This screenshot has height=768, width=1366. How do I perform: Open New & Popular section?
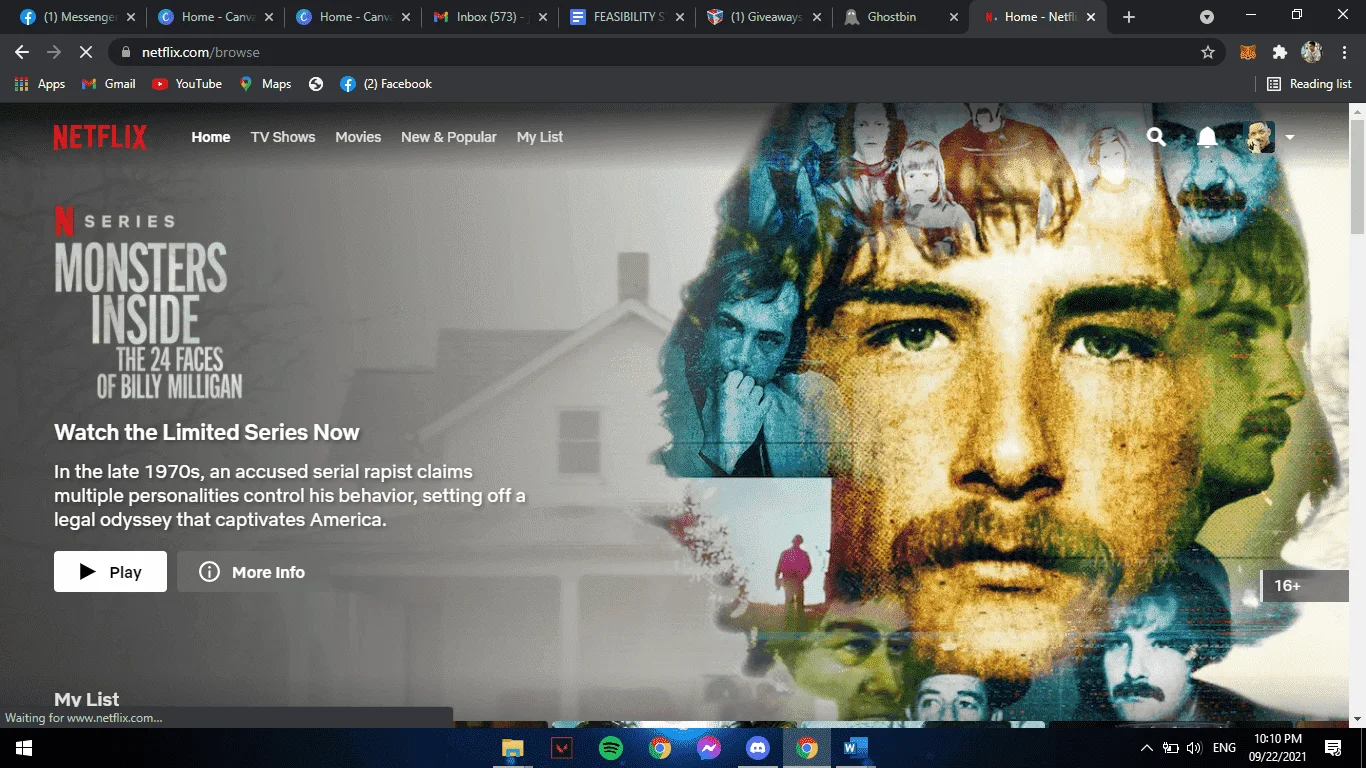click(x=449, y=137)
